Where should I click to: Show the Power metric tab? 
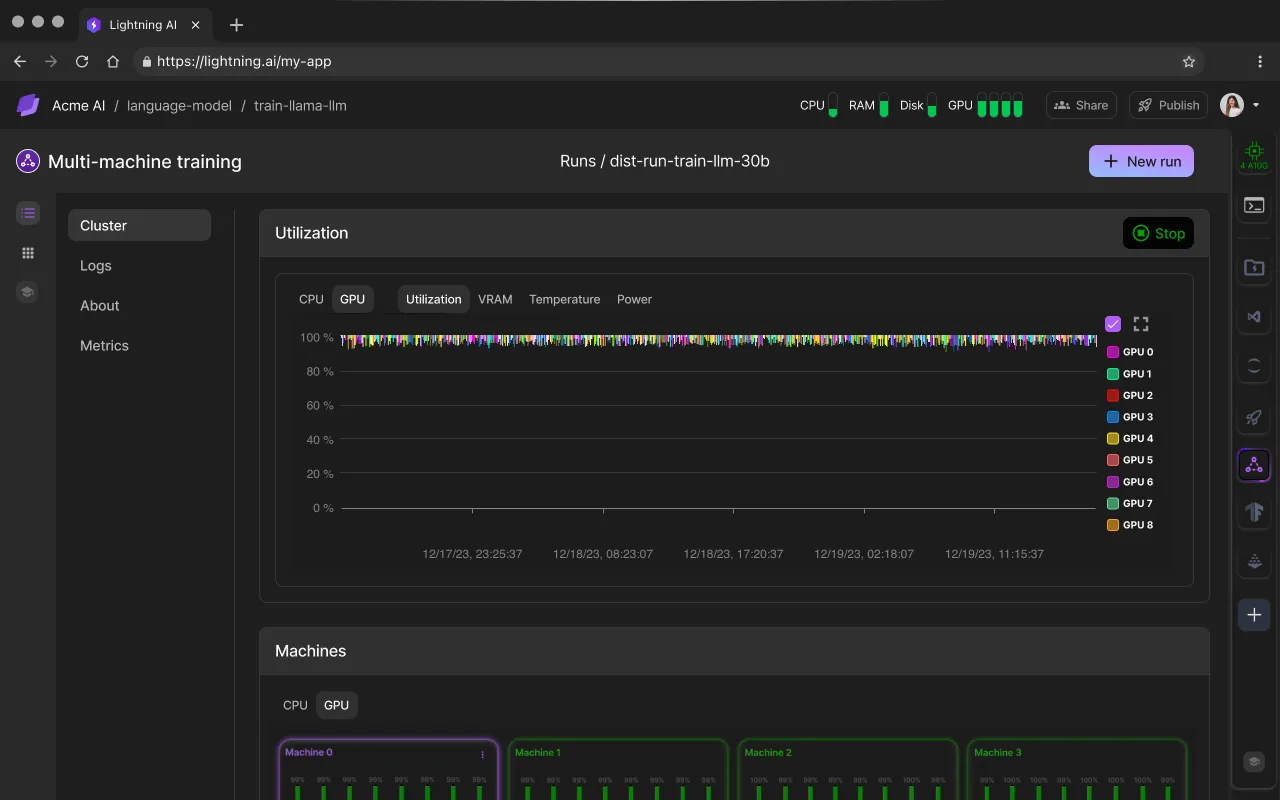634,299
